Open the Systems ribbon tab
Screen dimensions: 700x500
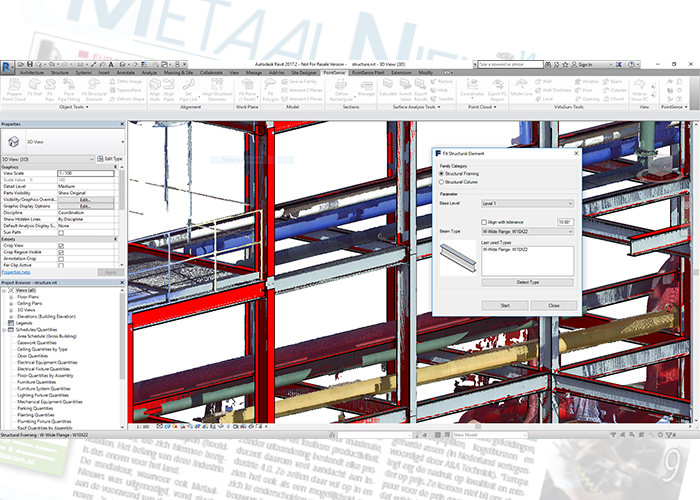83,72
